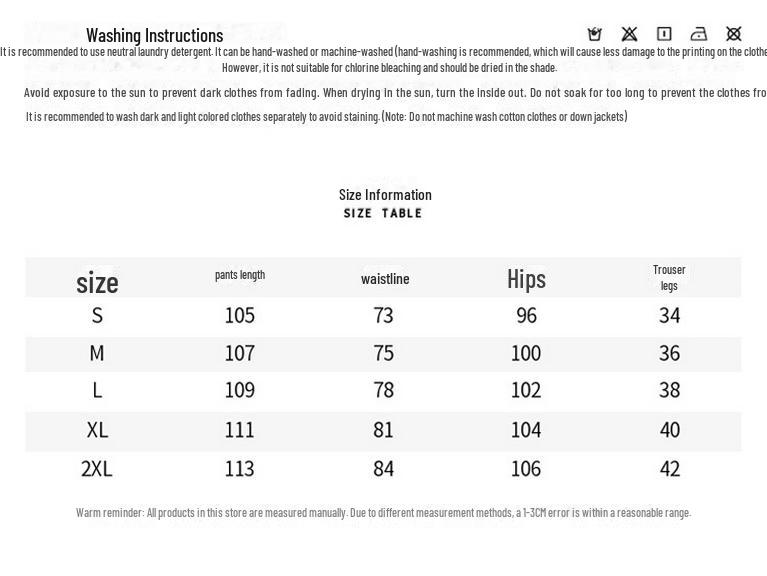Select the 'Hips' column header

coord(526,279)
